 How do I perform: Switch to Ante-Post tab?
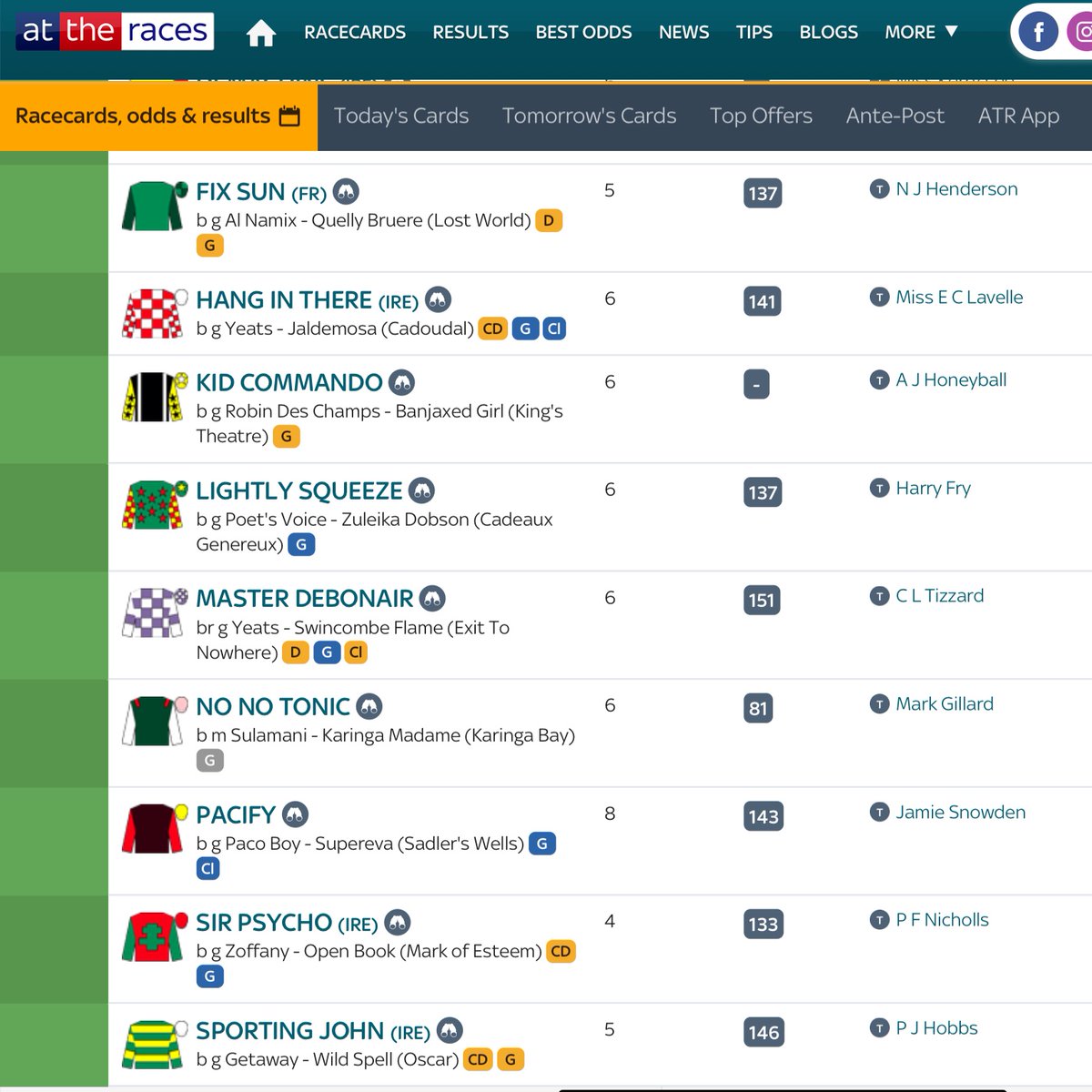click(895, 116)
